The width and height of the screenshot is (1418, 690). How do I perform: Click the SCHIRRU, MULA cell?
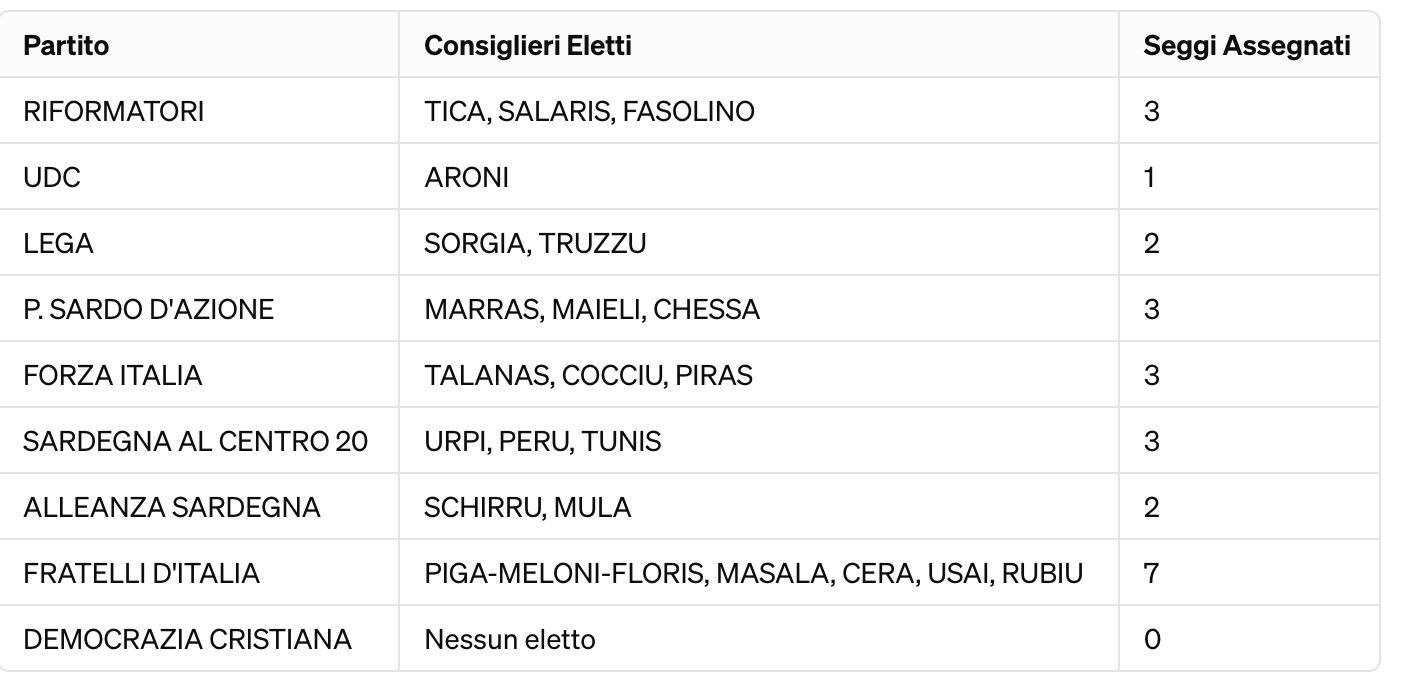point(527,508)
